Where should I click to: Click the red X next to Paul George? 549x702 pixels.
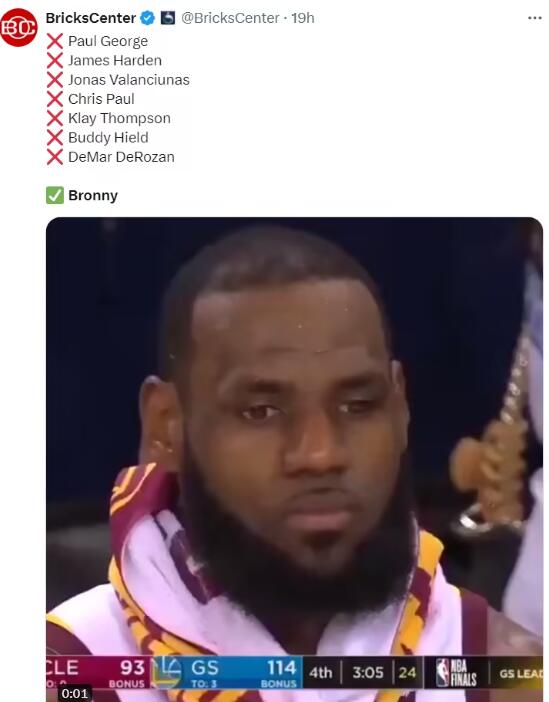[55, 41]
